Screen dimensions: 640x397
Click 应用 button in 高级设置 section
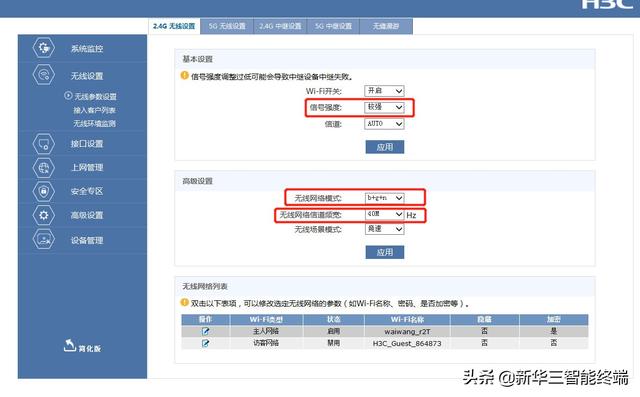click(384, 252)
